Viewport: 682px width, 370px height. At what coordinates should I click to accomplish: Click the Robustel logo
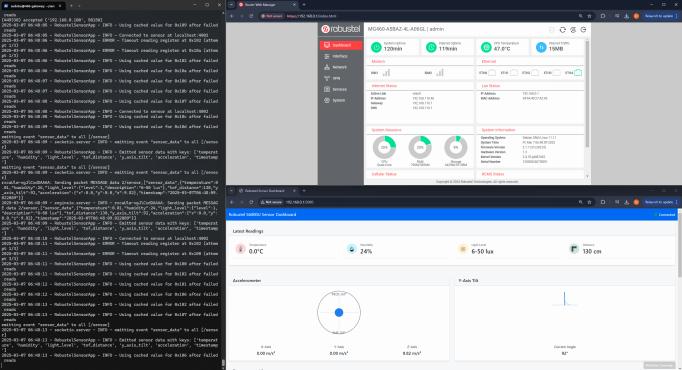coord(341,29)
